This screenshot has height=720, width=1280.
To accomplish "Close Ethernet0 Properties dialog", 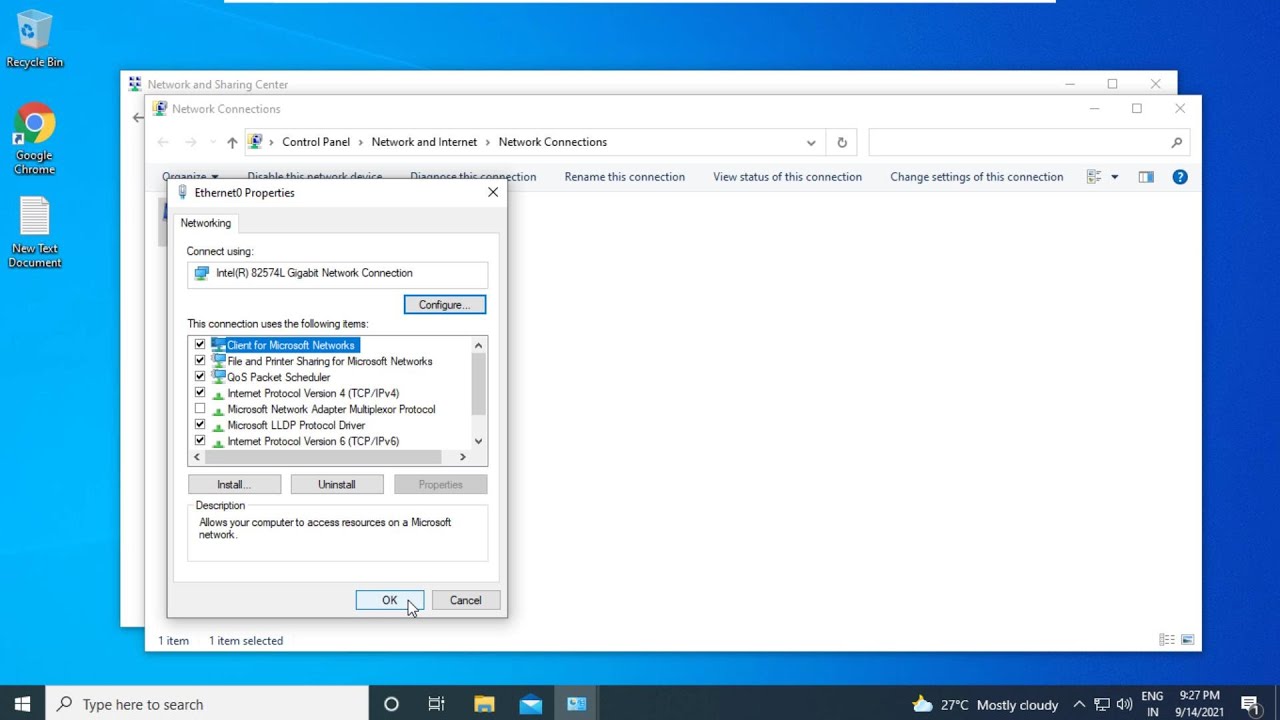I will 493,192.
